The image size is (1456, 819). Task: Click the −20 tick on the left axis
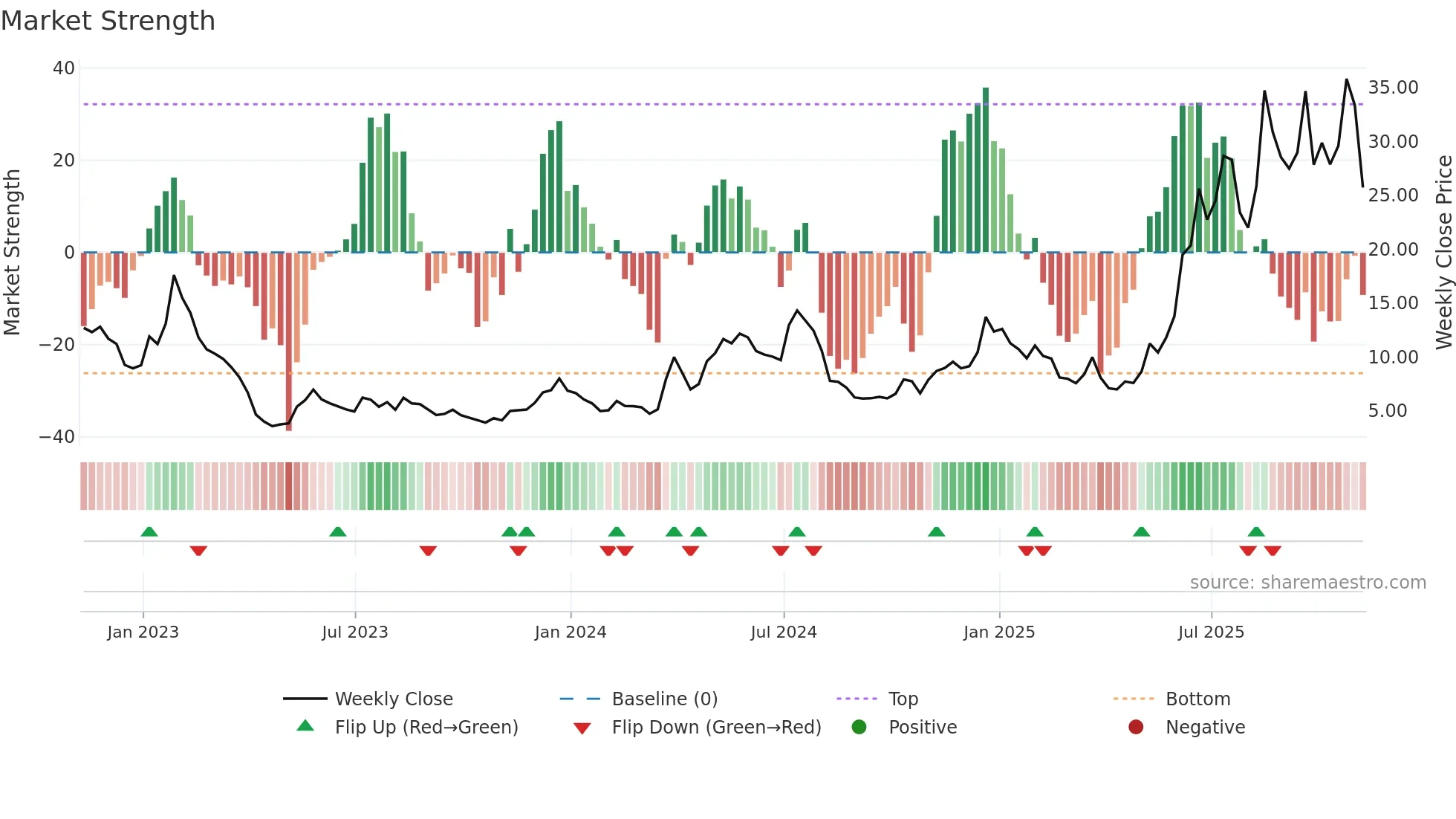click(57, 345)
